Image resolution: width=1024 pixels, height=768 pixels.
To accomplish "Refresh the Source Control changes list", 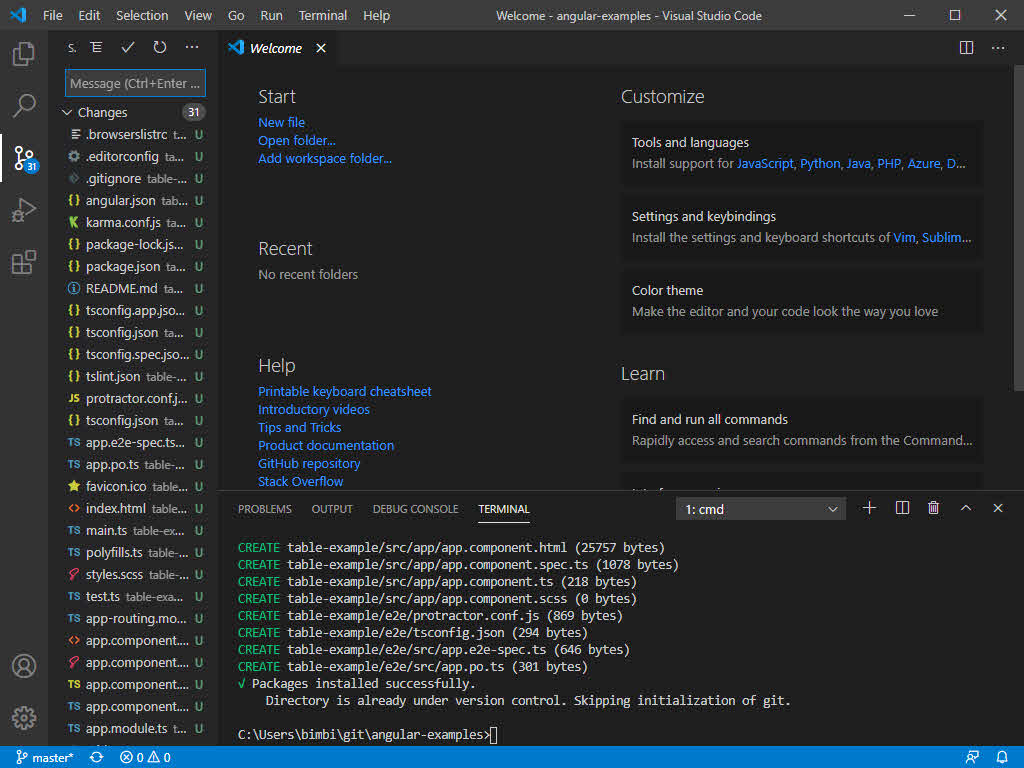I will pyautogui.click(x=160, y=48).
